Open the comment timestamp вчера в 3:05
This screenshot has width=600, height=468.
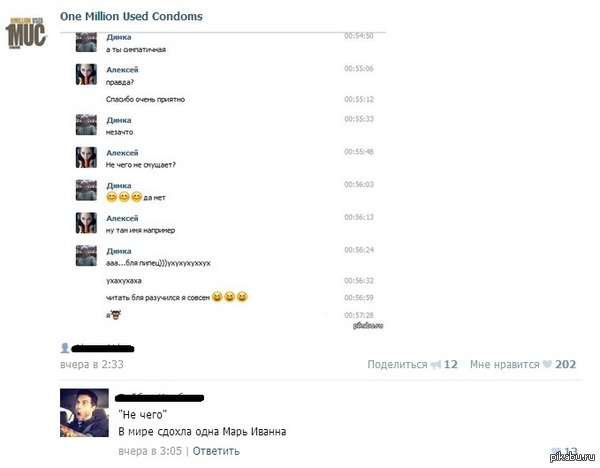pyautogui.click(x=150, y=451)
